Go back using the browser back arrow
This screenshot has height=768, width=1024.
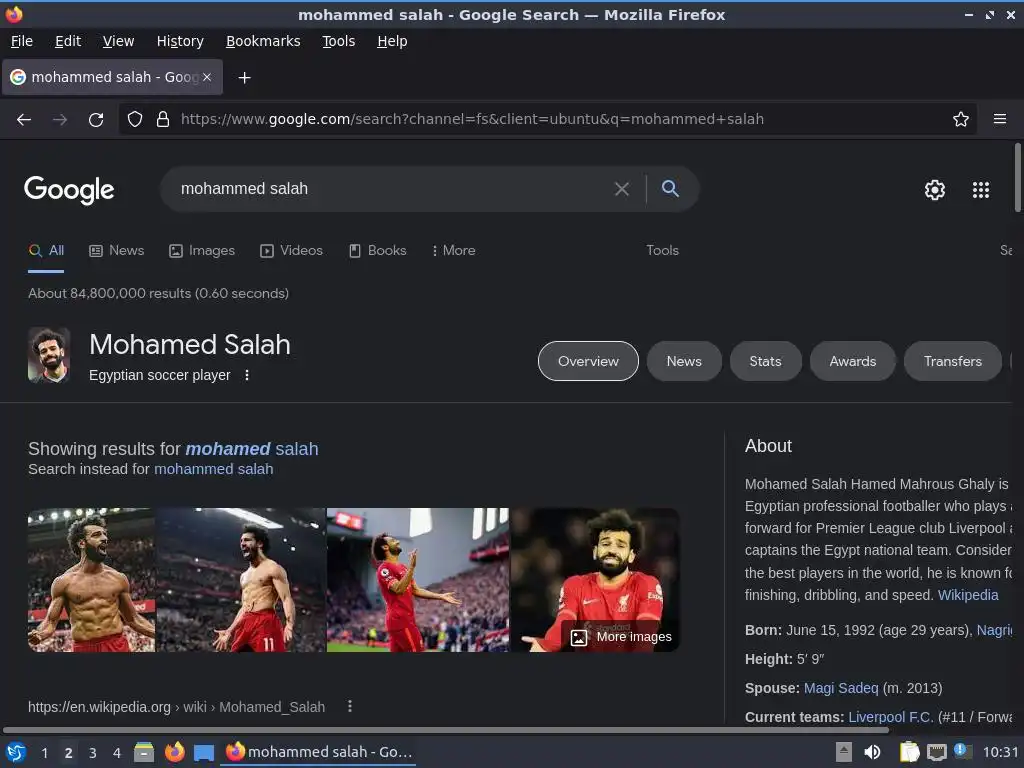tap(24, 120)
